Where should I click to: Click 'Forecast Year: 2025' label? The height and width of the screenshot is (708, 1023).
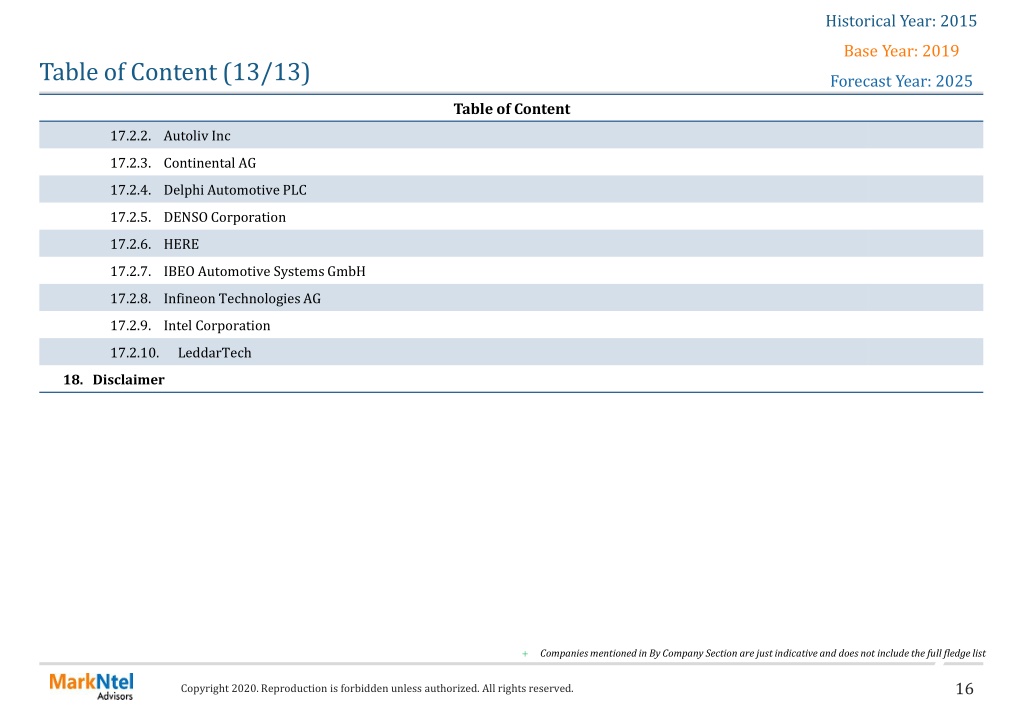click(x=901, y=81)
